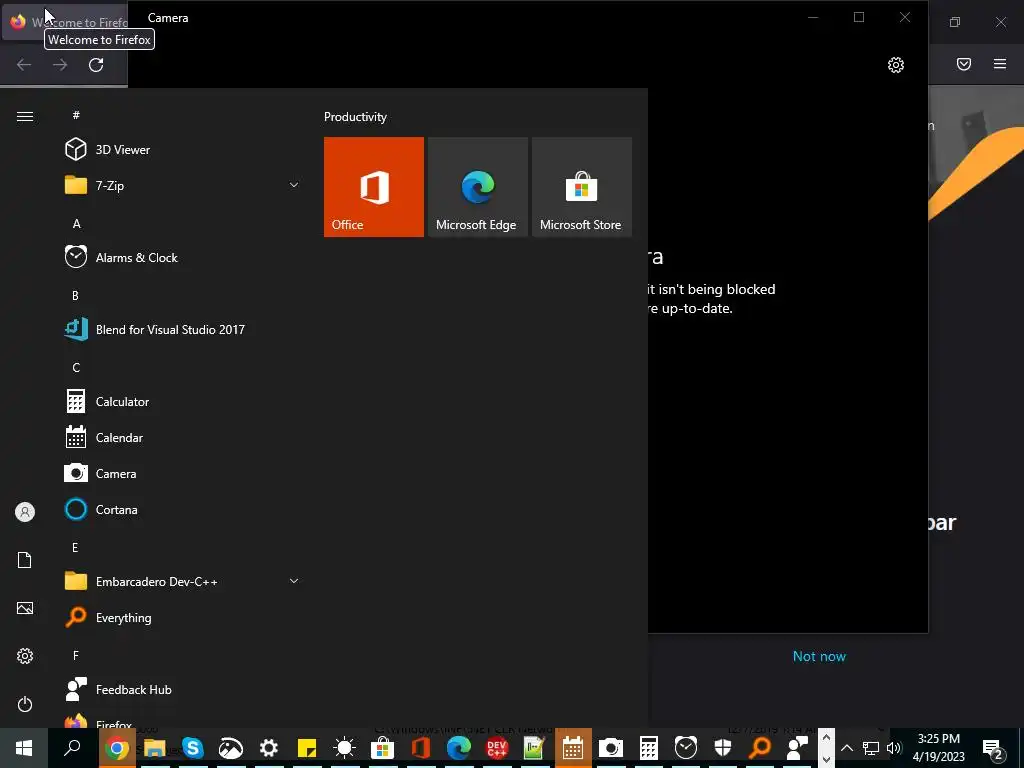Open Firefox application menu
The image size is (1024, 768).
click(1000, 64)
